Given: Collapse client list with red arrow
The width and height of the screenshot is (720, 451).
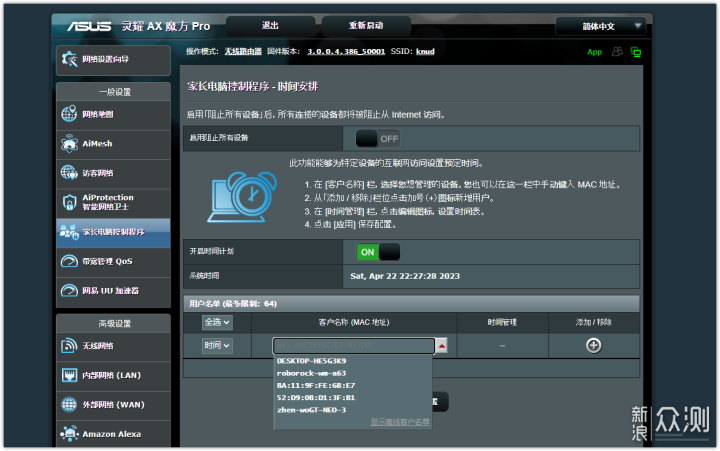Looking at the screenshot, I should click(442, 345).
